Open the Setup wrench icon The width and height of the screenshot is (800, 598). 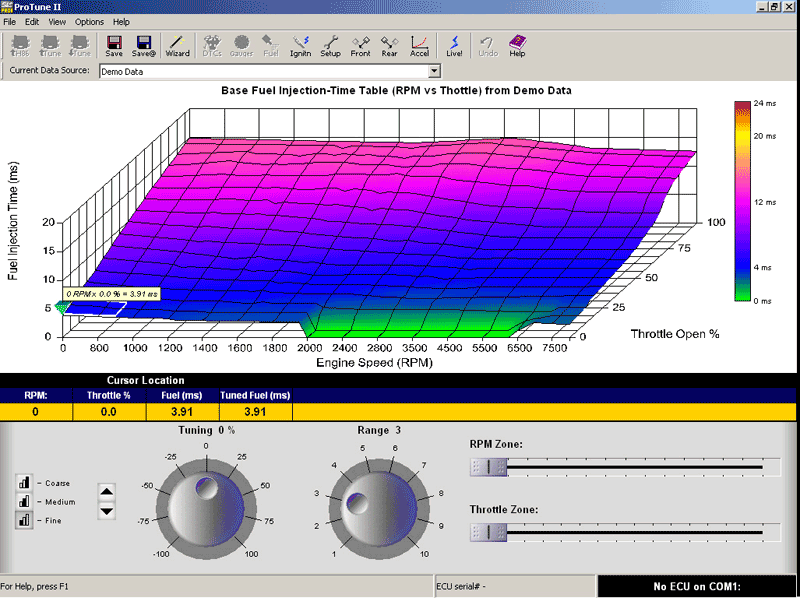click(x=330, y=46)
